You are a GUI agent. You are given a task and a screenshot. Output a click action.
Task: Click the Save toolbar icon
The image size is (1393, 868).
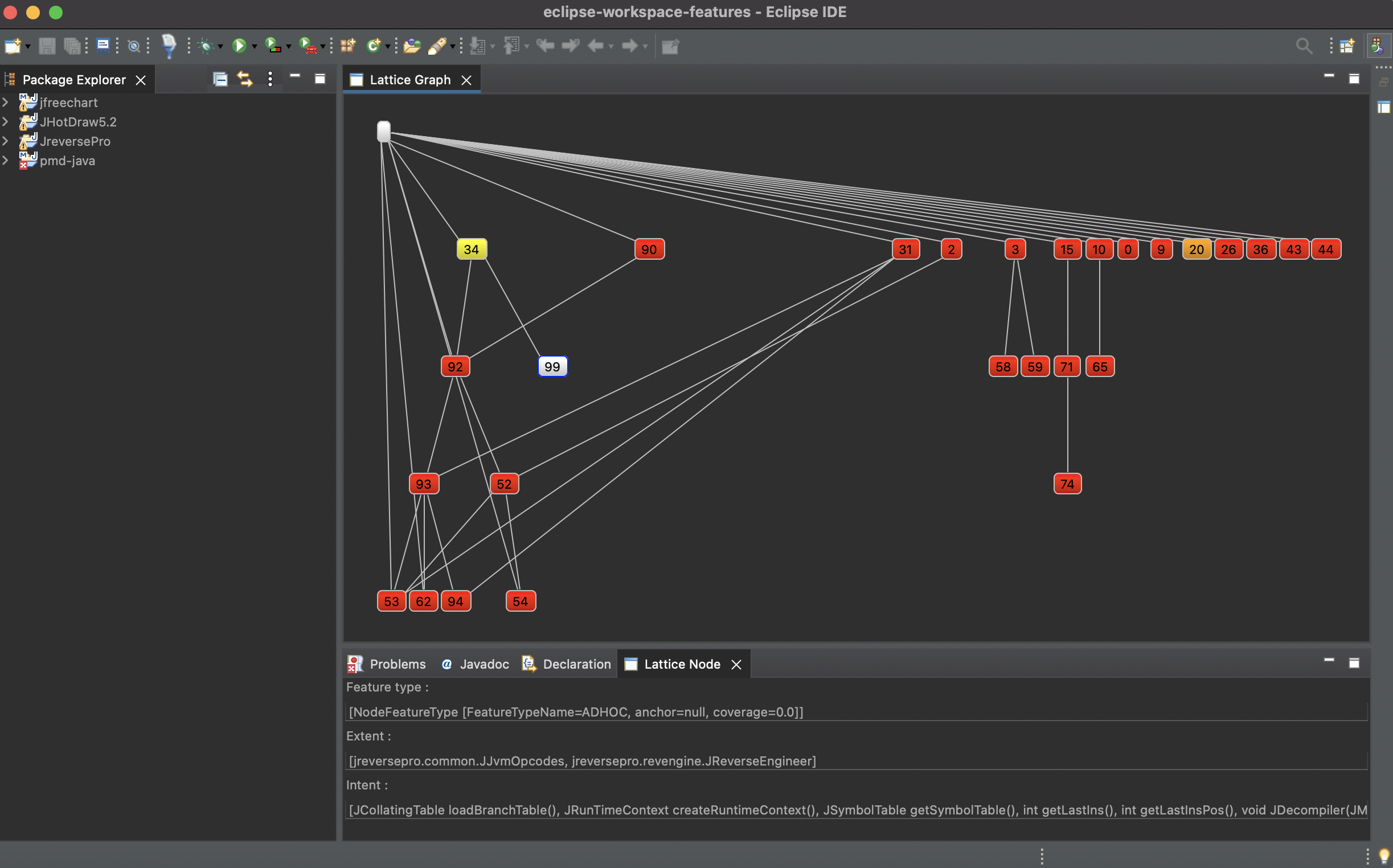pos(47,46)
